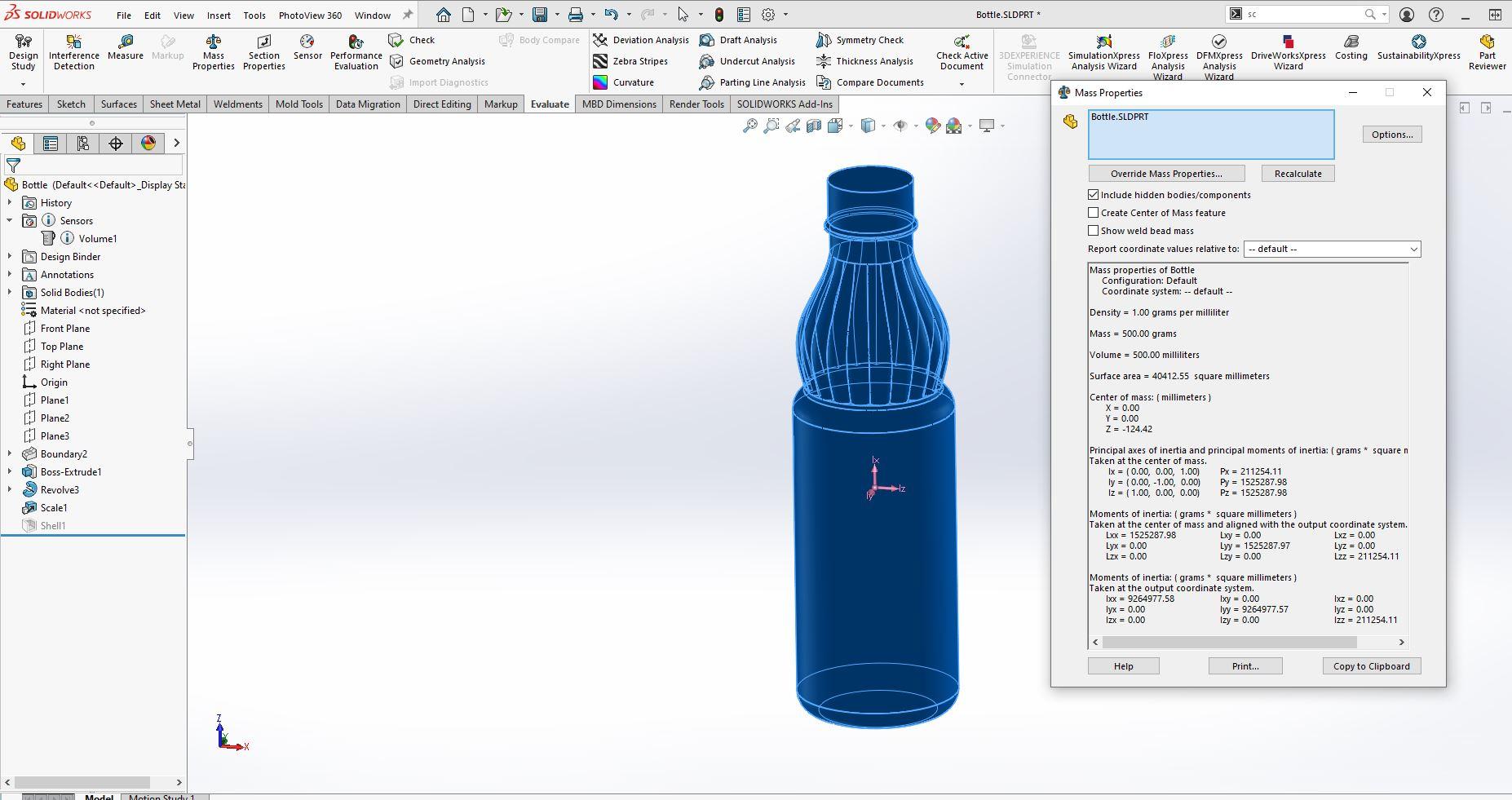Switch to the Features tab
1512x800 pixels.
pos(24,104)
